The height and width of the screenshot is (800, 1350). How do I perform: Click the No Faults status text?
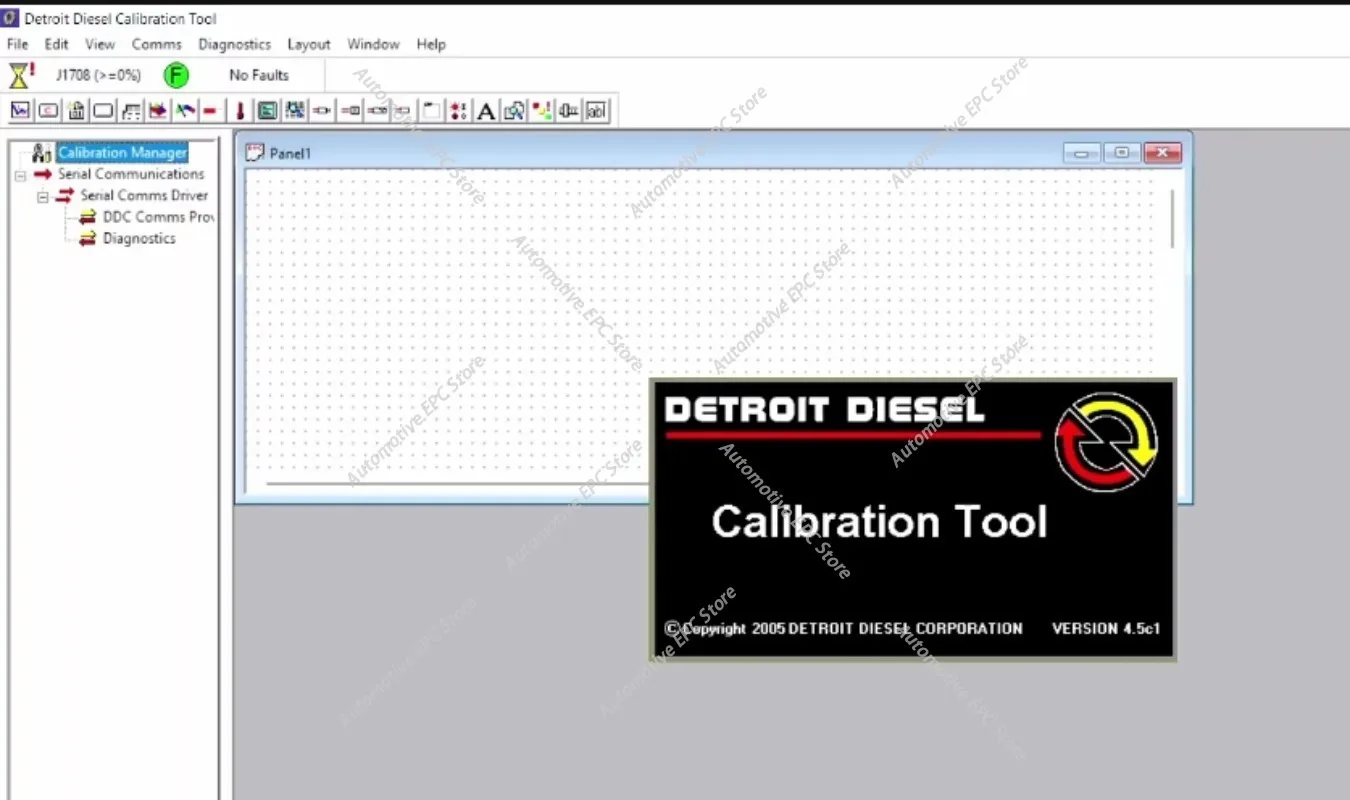259,75
